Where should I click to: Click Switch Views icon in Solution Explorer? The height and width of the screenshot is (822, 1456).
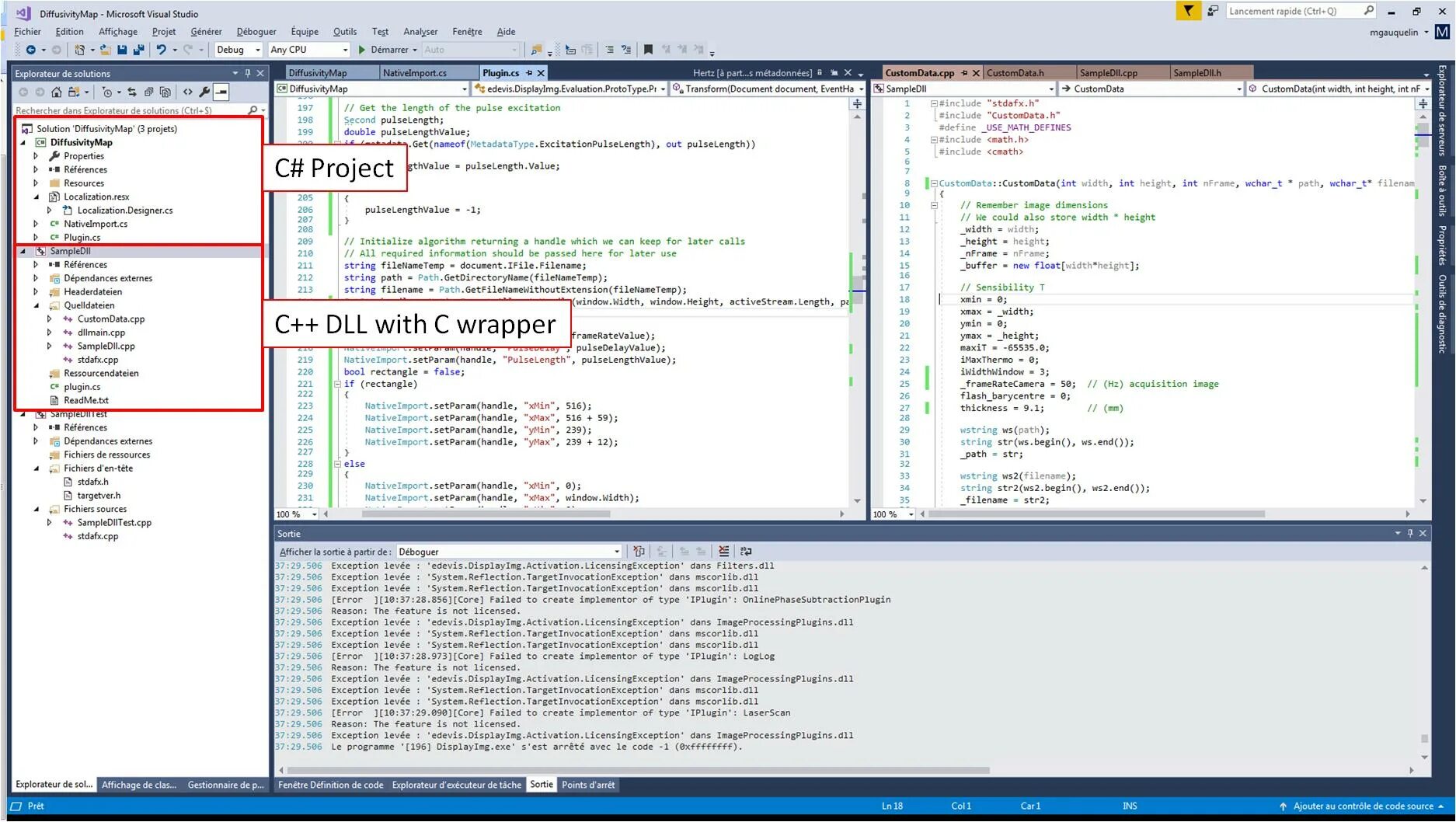(75, 92)
